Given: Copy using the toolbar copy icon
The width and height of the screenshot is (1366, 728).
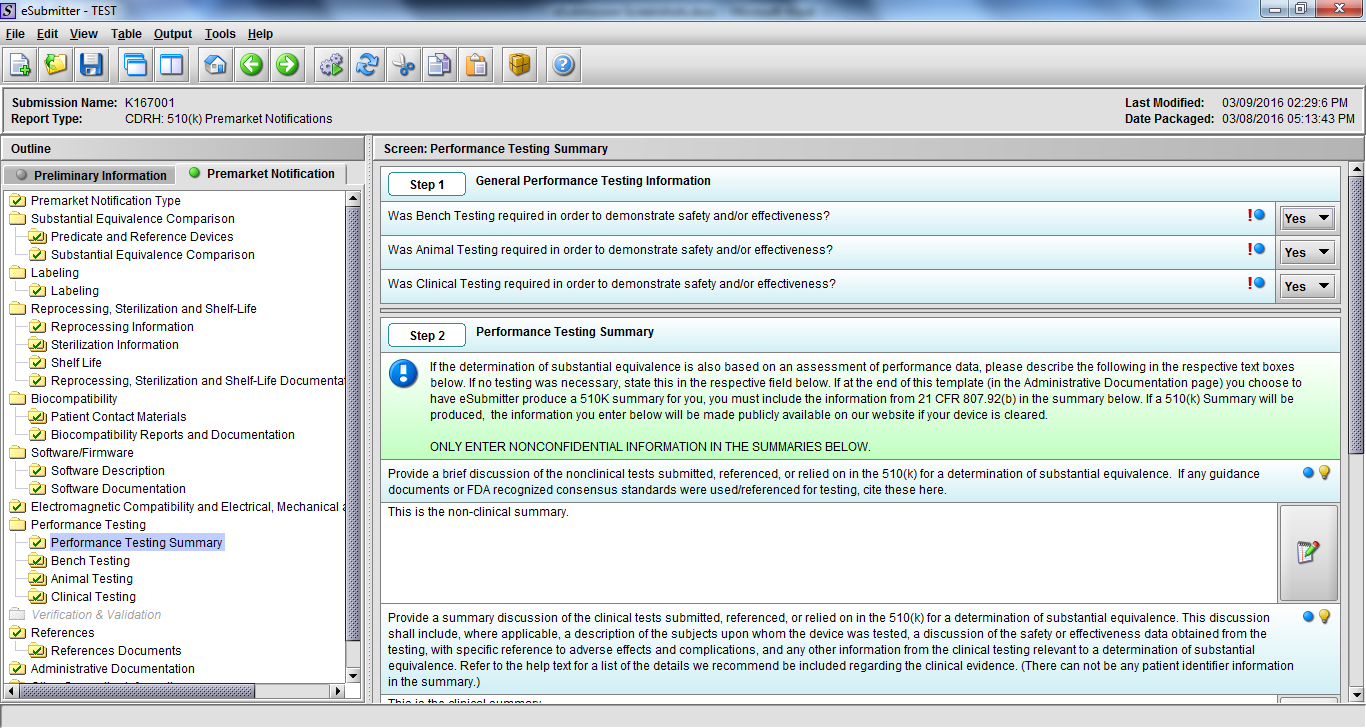Looking at the screenshot, I should point(439,65).
